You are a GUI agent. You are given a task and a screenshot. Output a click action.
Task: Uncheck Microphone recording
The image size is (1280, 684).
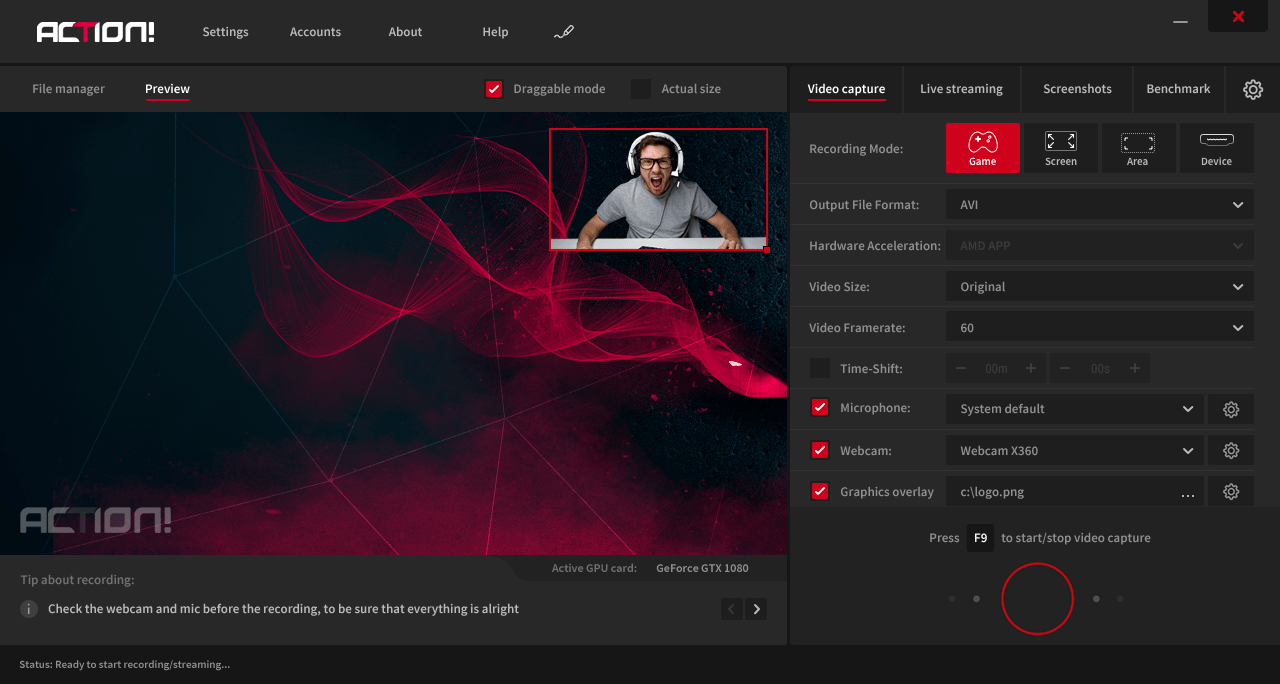coord(820,408)
